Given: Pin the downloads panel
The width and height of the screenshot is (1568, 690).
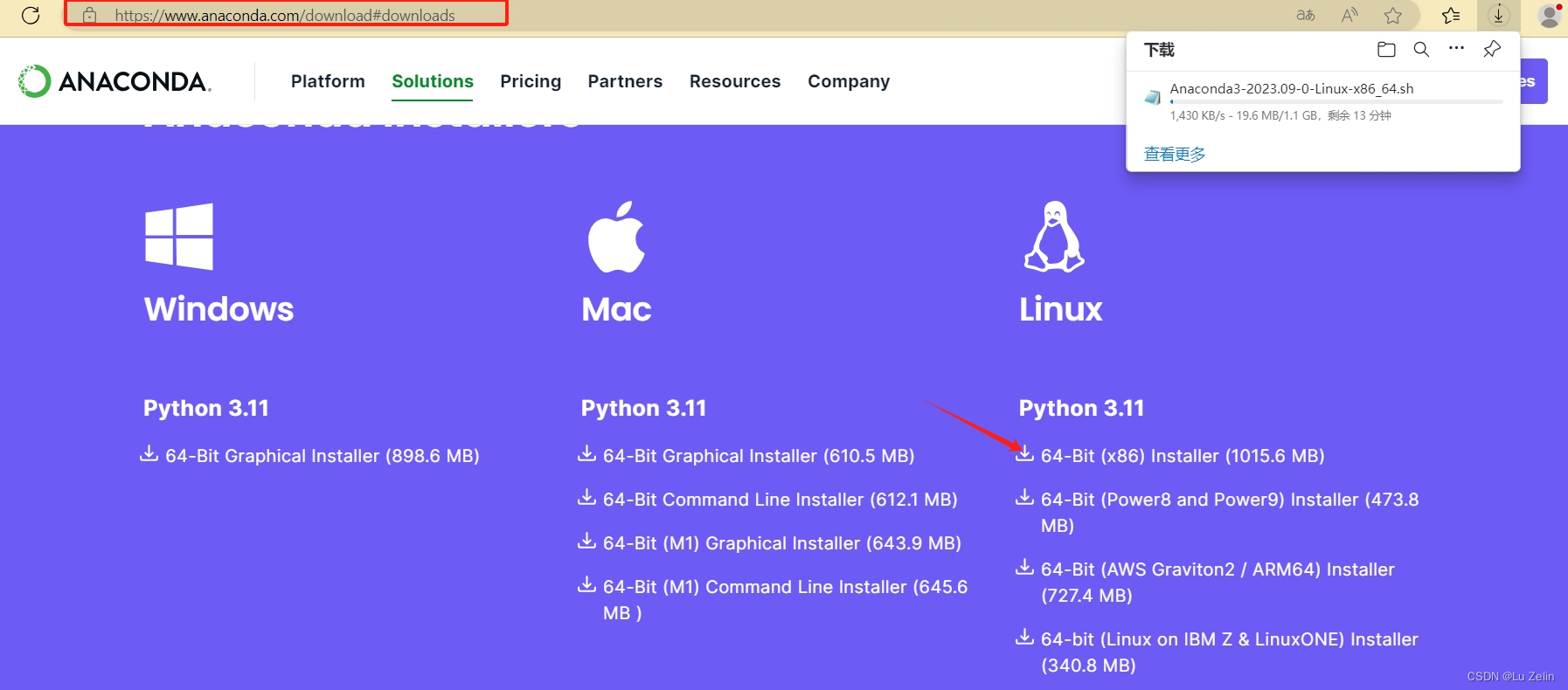Looking at the screenshot, I should click(x=1492, y=50).
